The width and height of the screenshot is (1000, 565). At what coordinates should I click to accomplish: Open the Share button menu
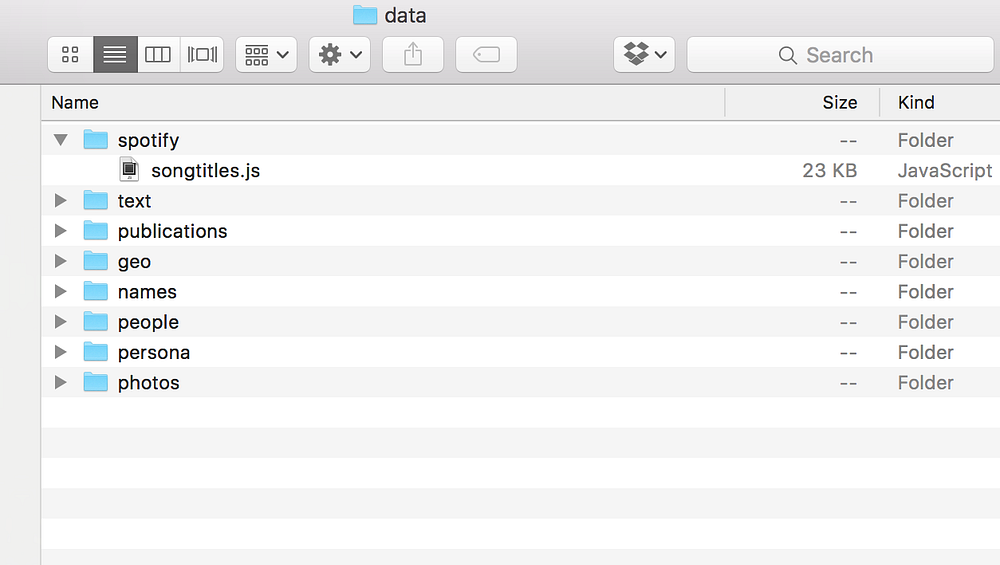tap(413, 55)
